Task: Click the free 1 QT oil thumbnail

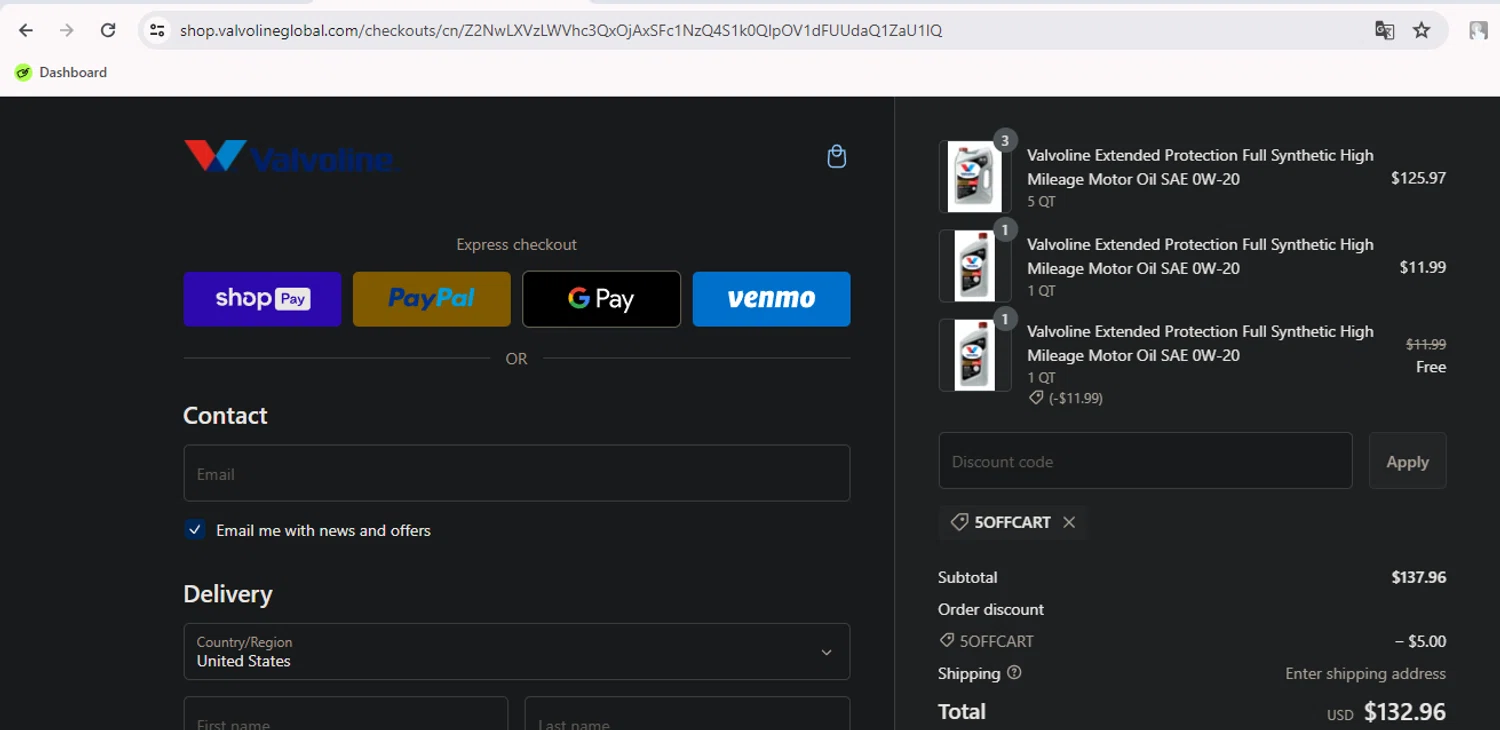Action: 975,355
